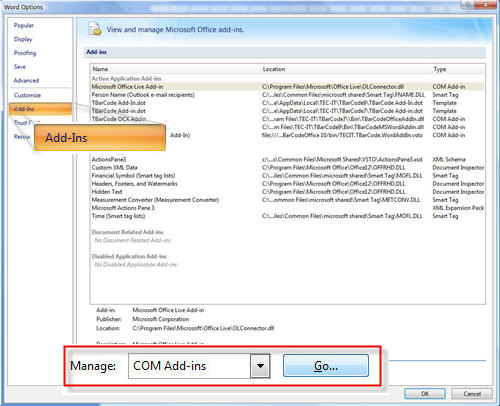
Task: Open the Popular options category
Action: point(24,25)
